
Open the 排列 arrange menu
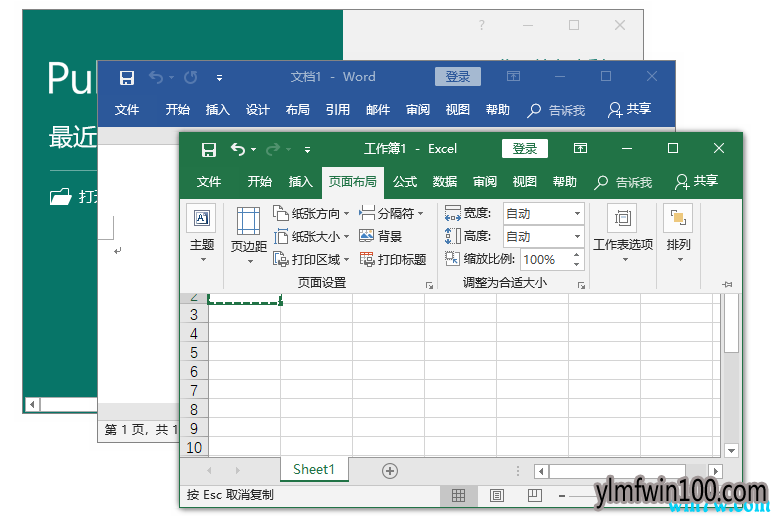[678, 233]
